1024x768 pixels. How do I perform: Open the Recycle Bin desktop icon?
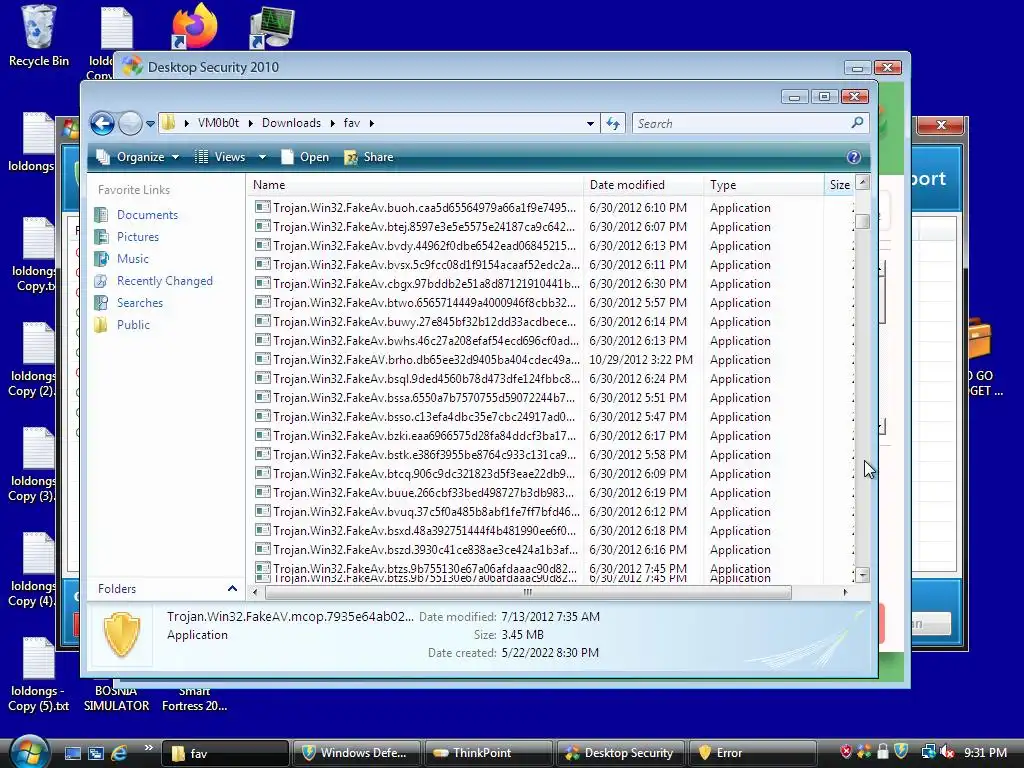[38, 36]
